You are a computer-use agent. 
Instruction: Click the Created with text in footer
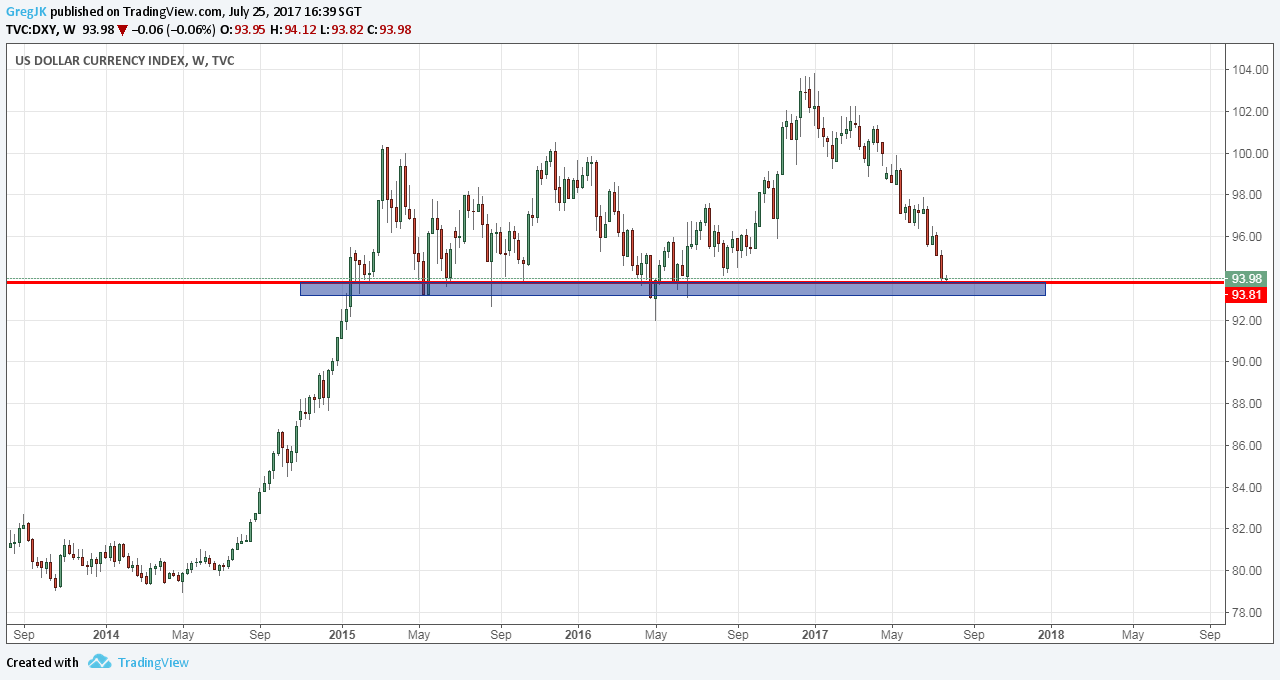[42, 662]
